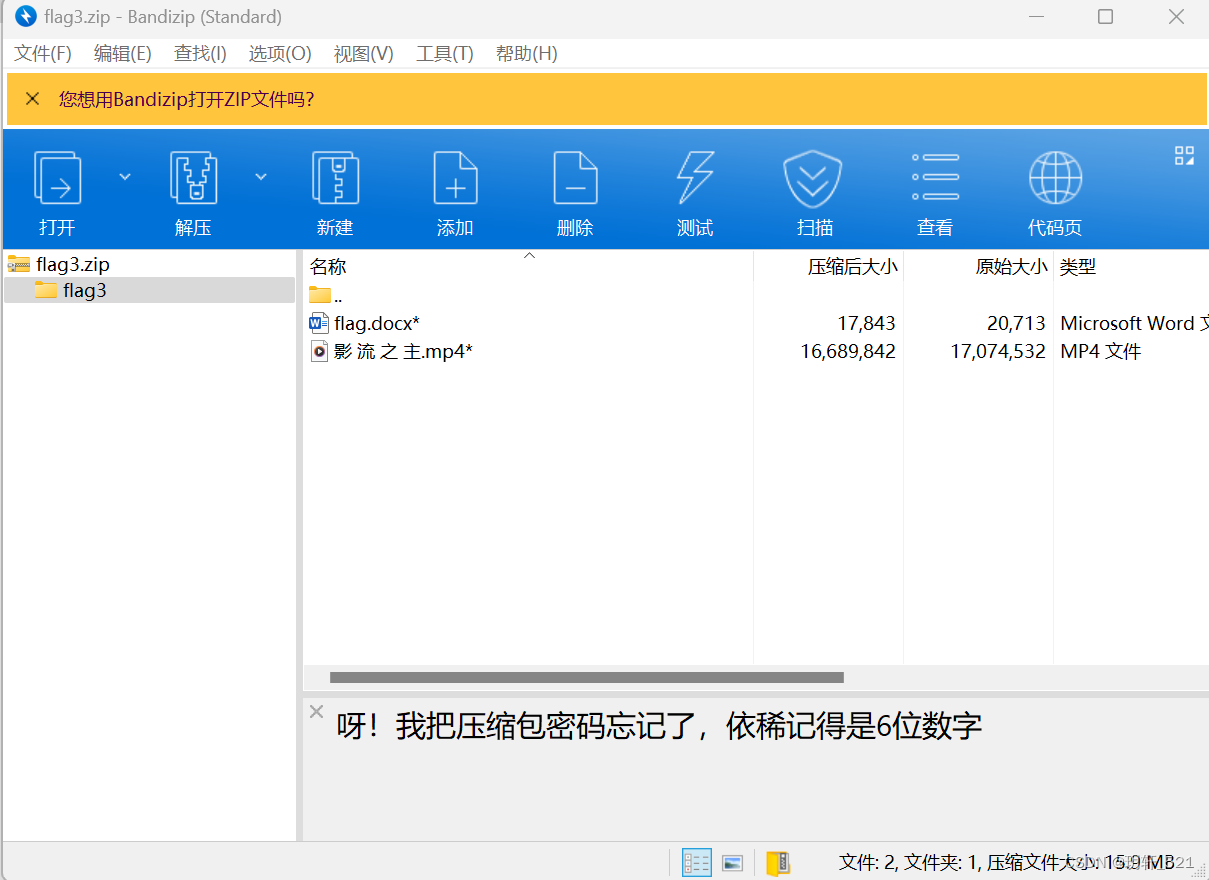The height and width of the screenshot is (880, 1209).
Task: Sort by the 类型 column header
Action: click(x=1078, y=267)
